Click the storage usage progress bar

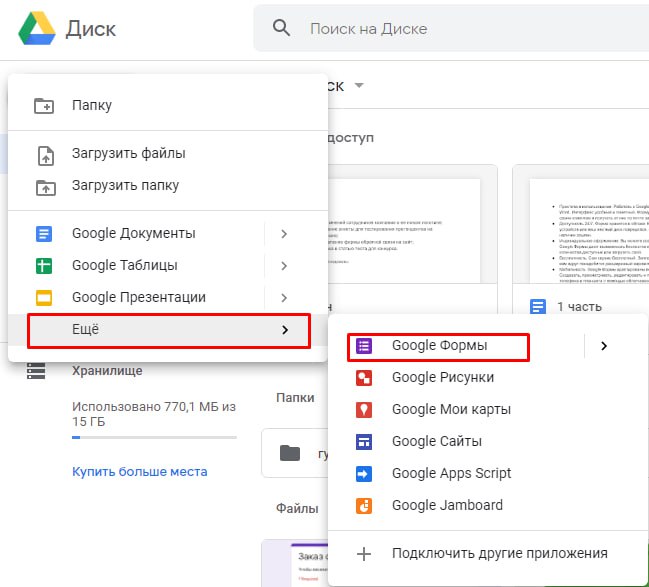coord(154,437)
